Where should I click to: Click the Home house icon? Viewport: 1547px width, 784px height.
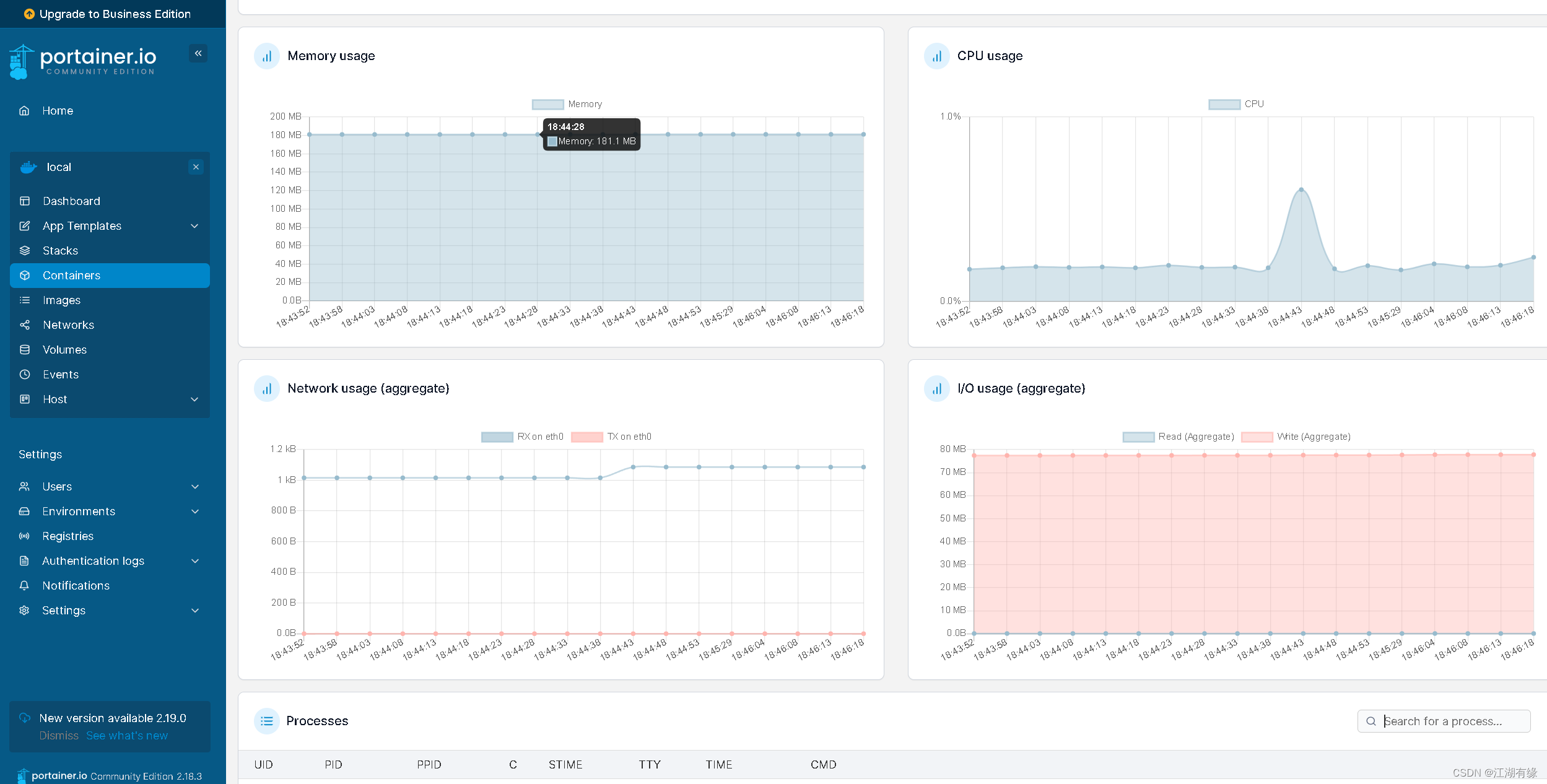point(24,111)
